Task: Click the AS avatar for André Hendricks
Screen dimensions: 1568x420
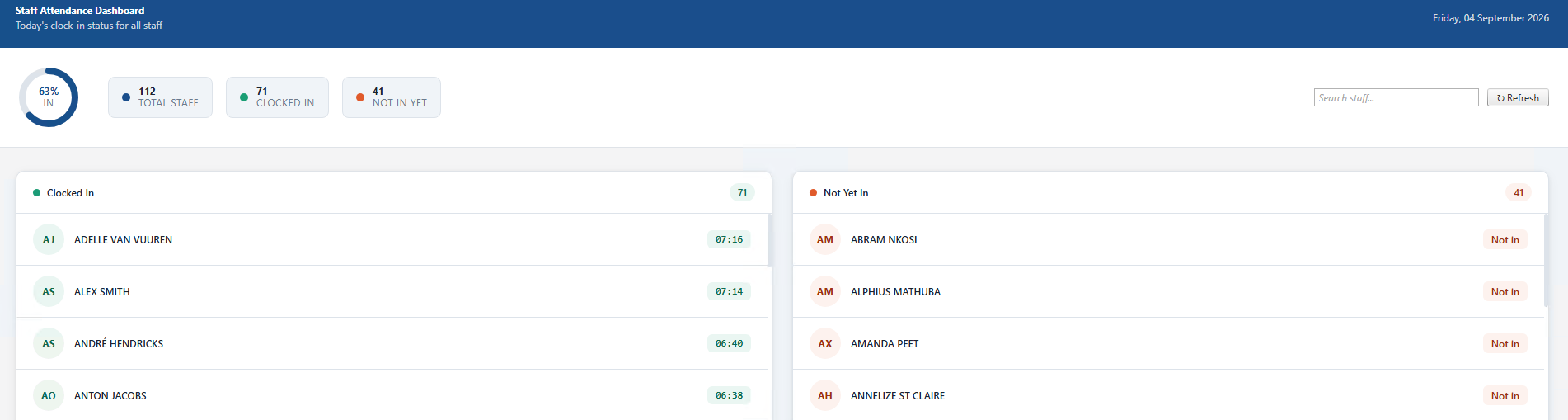Action: (49, 343)
